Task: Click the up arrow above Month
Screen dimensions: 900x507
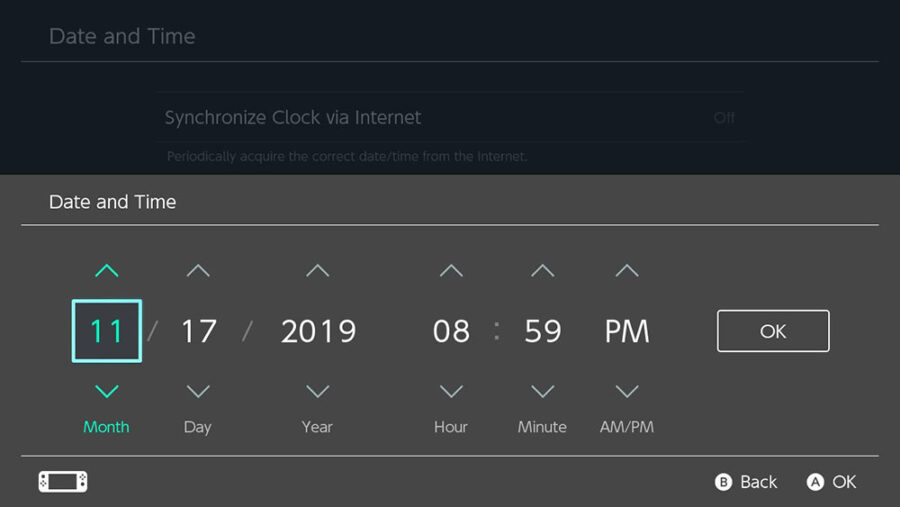Action: click(x=107, y=271)
